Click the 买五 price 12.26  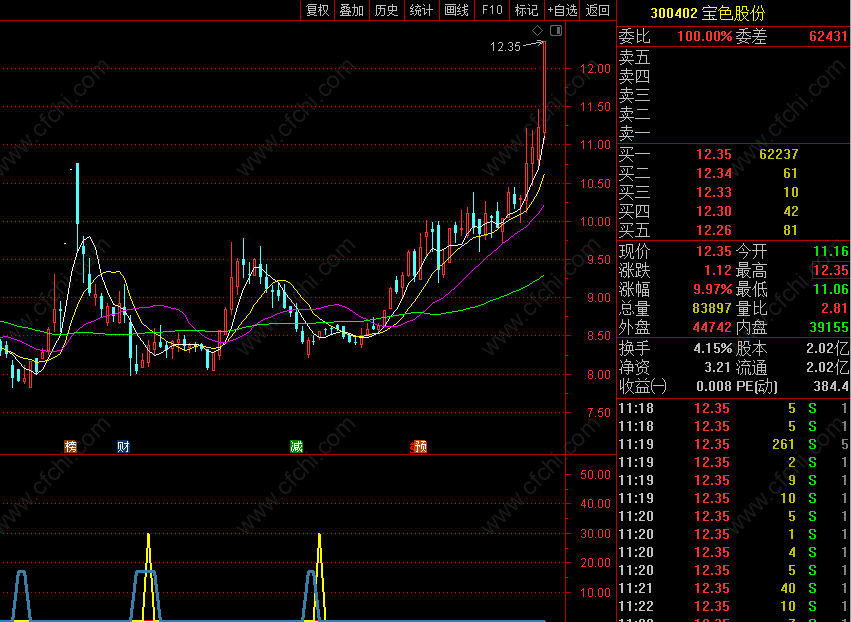pos(714,230)
